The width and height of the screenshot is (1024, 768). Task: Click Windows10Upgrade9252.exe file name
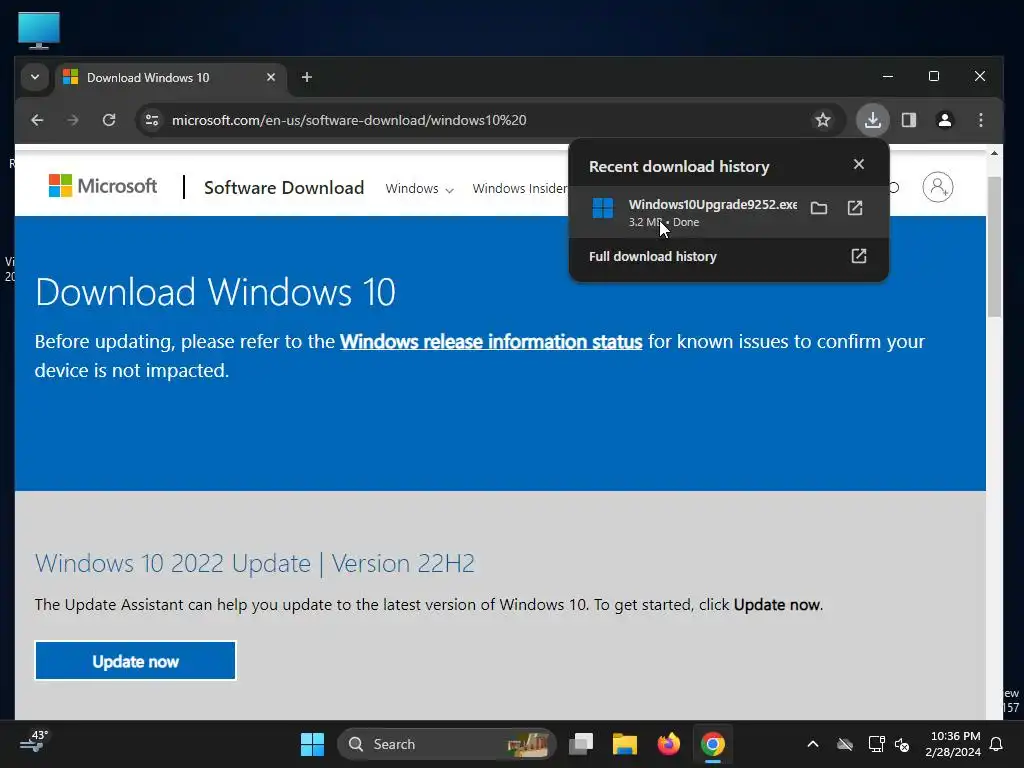[712, 204]
